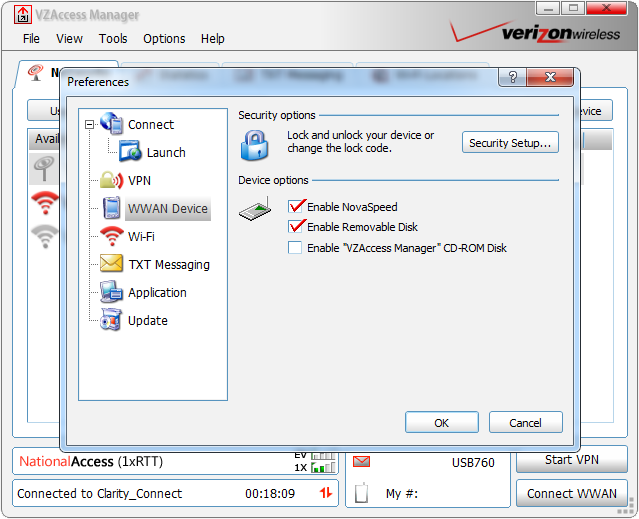Click the Connect globe icon in tree
The height and width of the screenshot is (519, 639).
pos(112,124)
